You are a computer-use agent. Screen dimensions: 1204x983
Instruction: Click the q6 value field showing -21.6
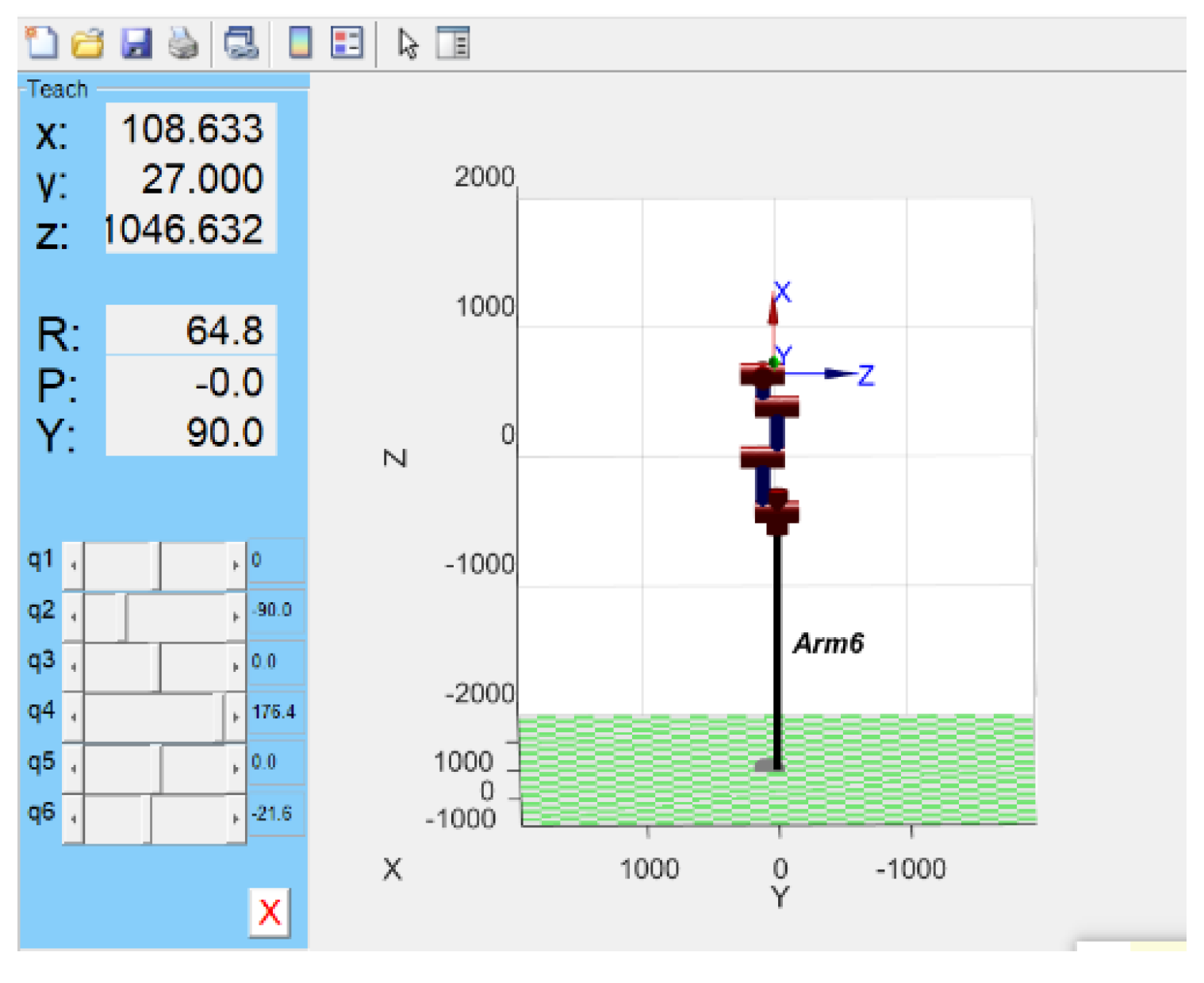pos(276,814)
